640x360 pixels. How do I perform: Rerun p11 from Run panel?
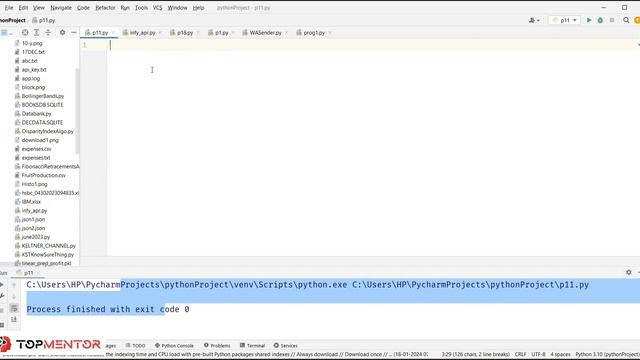[2, 284]
